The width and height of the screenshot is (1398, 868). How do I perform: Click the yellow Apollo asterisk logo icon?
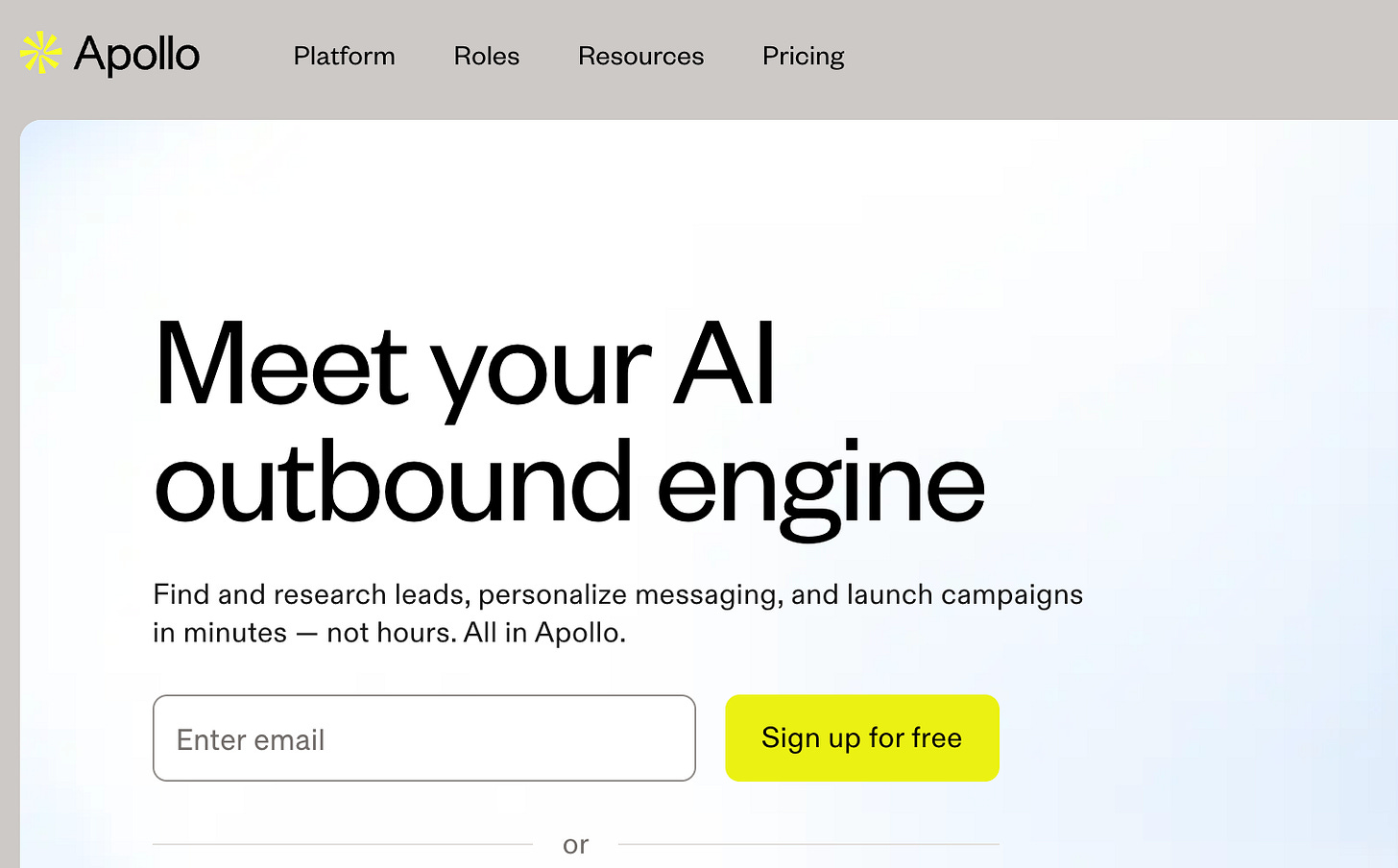40,54
